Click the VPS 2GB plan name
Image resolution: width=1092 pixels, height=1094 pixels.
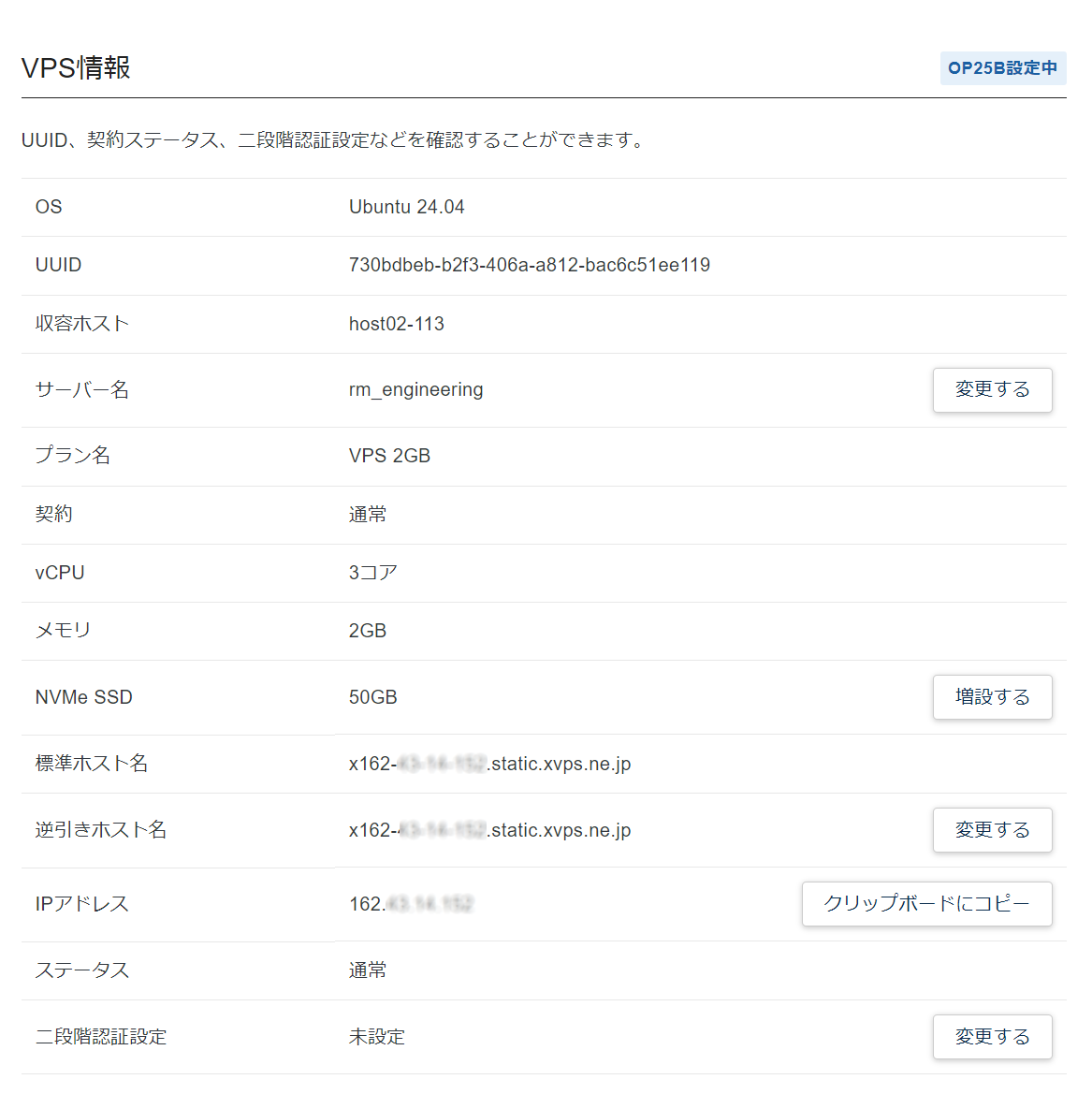pyautogui.click(x=389, y=456)
